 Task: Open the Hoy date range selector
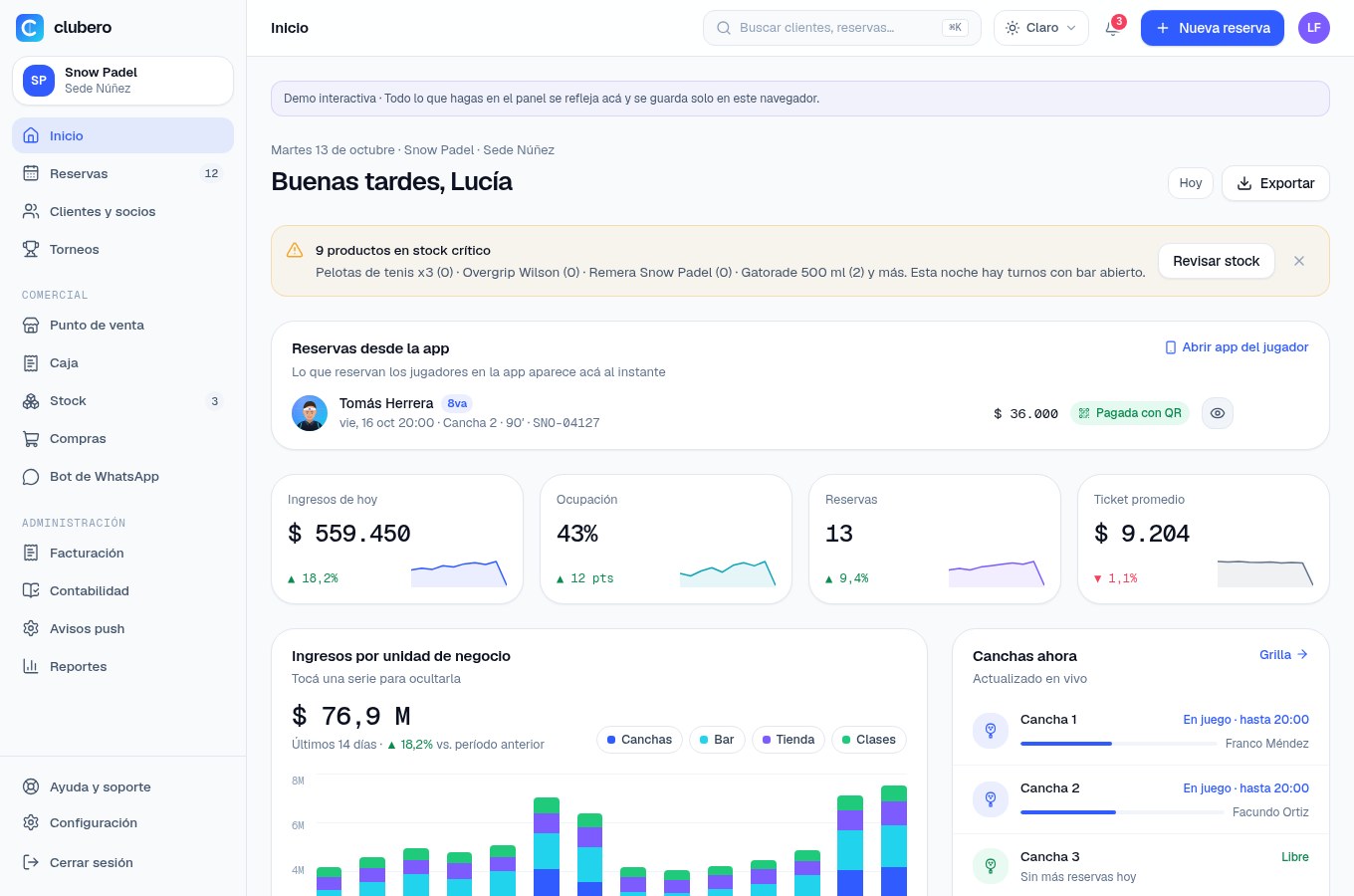1191,183
